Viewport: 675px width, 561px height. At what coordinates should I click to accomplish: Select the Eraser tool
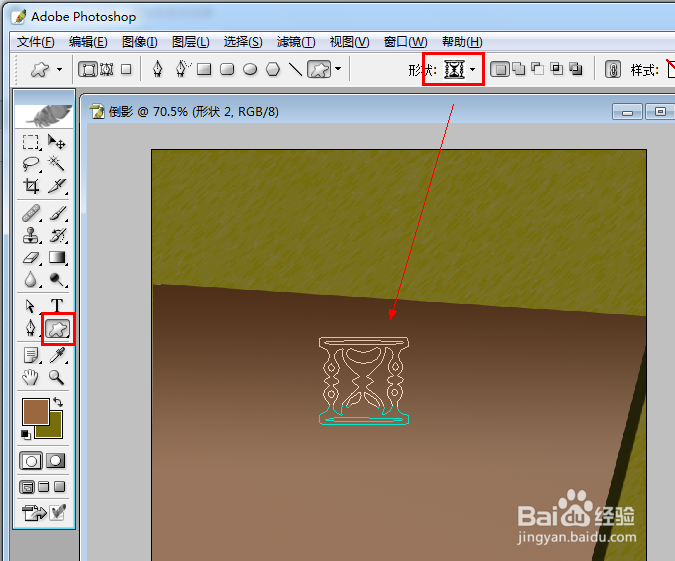tap(31, 258)
